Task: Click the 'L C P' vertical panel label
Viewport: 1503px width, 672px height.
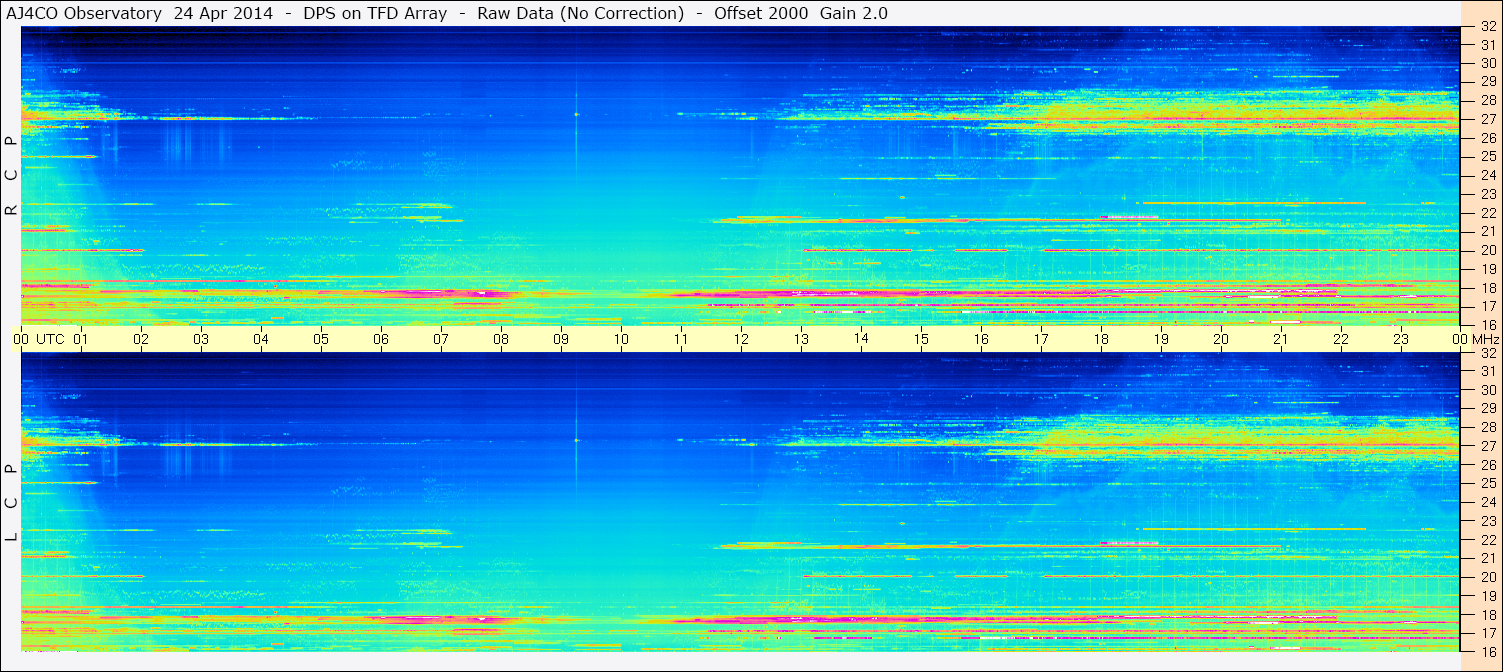Action: tap(12, 503)
